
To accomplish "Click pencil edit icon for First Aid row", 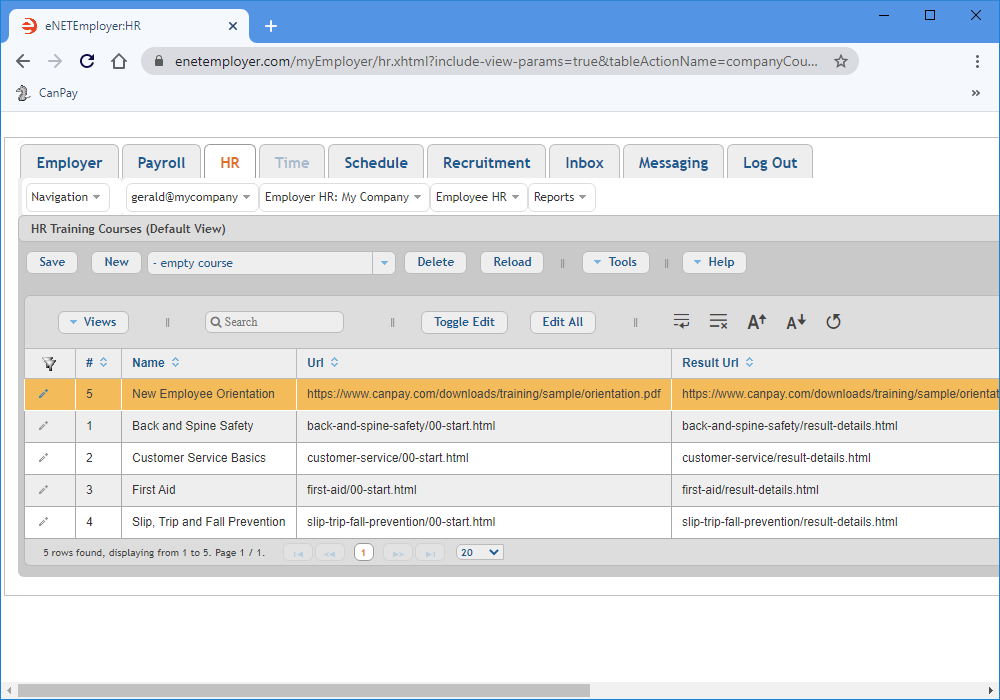I will pos(43,490).
